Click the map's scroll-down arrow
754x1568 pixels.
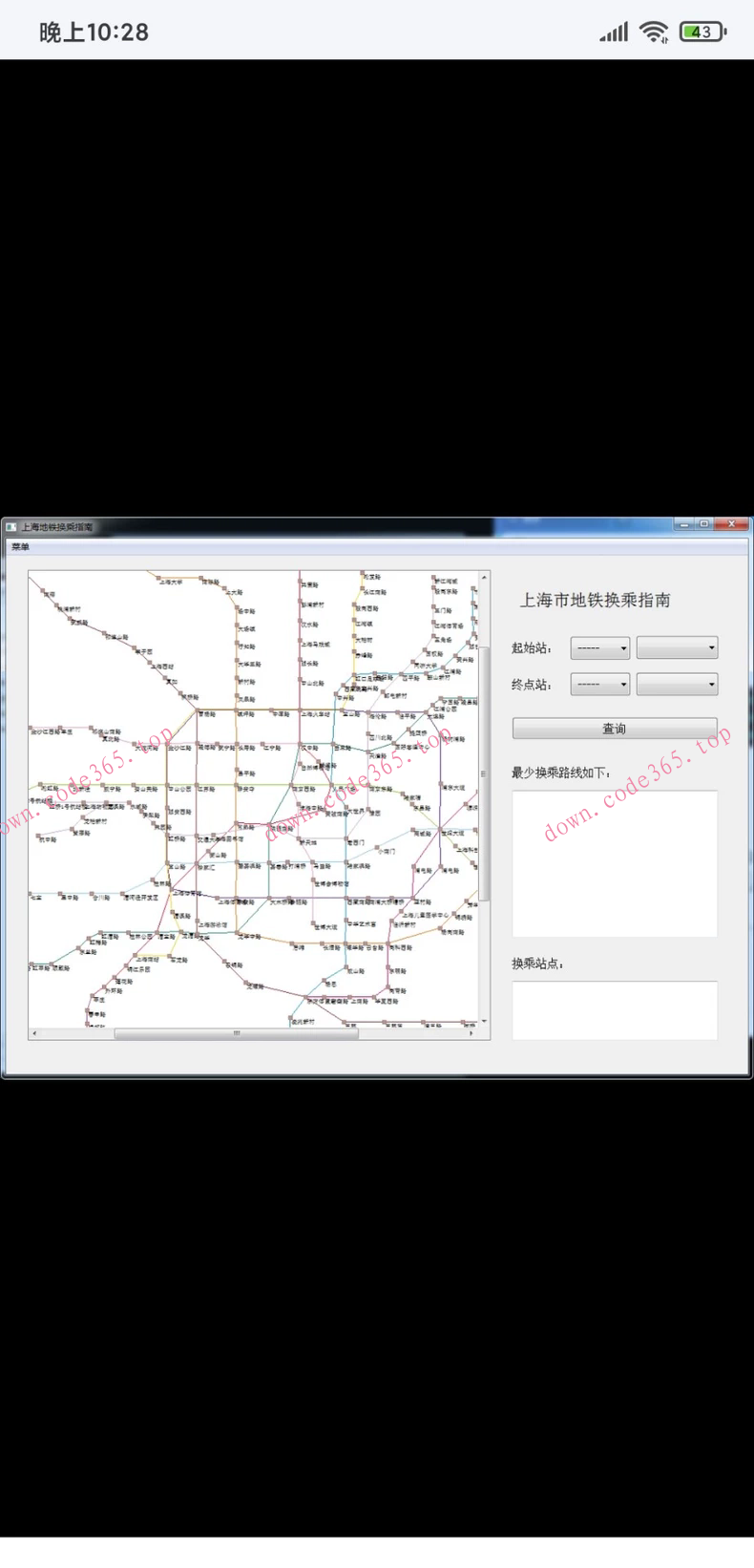click(484, 1021)
